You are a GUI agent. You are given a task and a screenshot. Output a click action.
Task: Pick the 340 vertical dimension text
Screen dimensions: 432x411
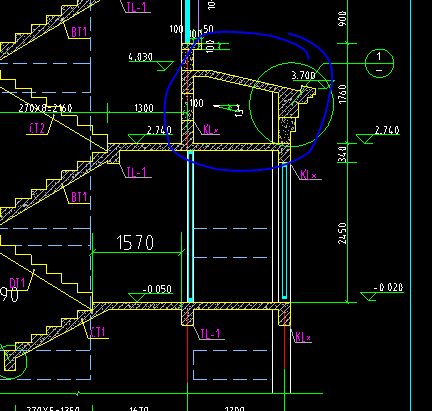point(342,153)
